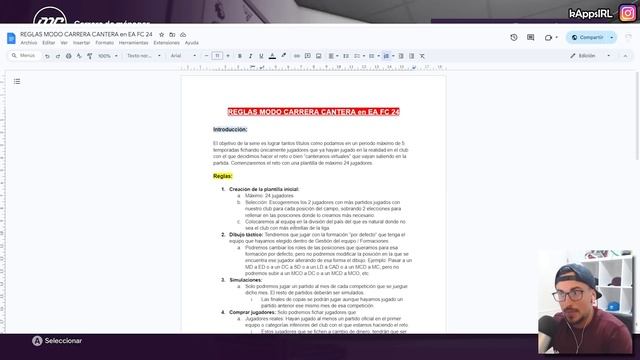This screenshot has width=640, height=360.
Task: Toggle italic formatting
Action: coord(251,56)
